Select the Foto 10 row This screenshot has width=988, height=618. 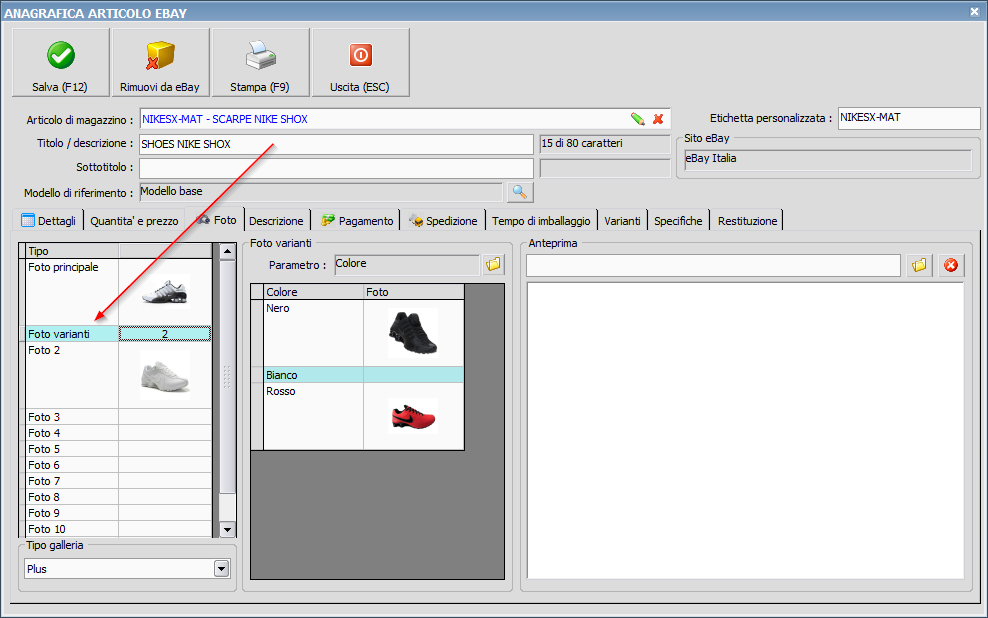coord(118,529)
